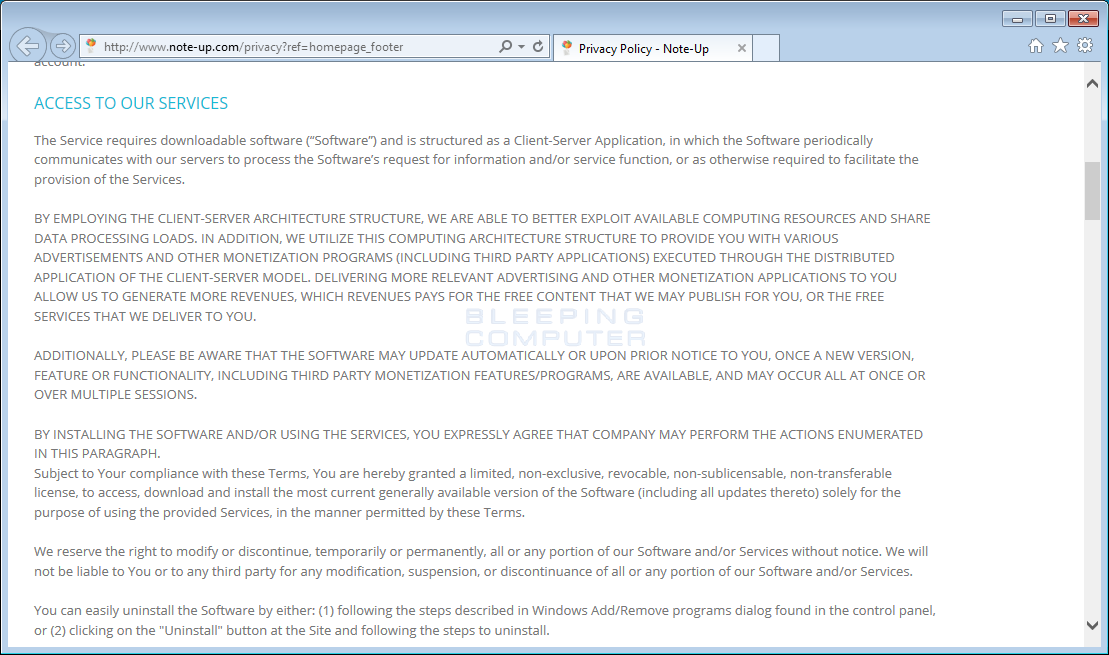Screen dimensions: 1109x655
Task: Open the Tools gear menu
Action: coord(1085,46)
